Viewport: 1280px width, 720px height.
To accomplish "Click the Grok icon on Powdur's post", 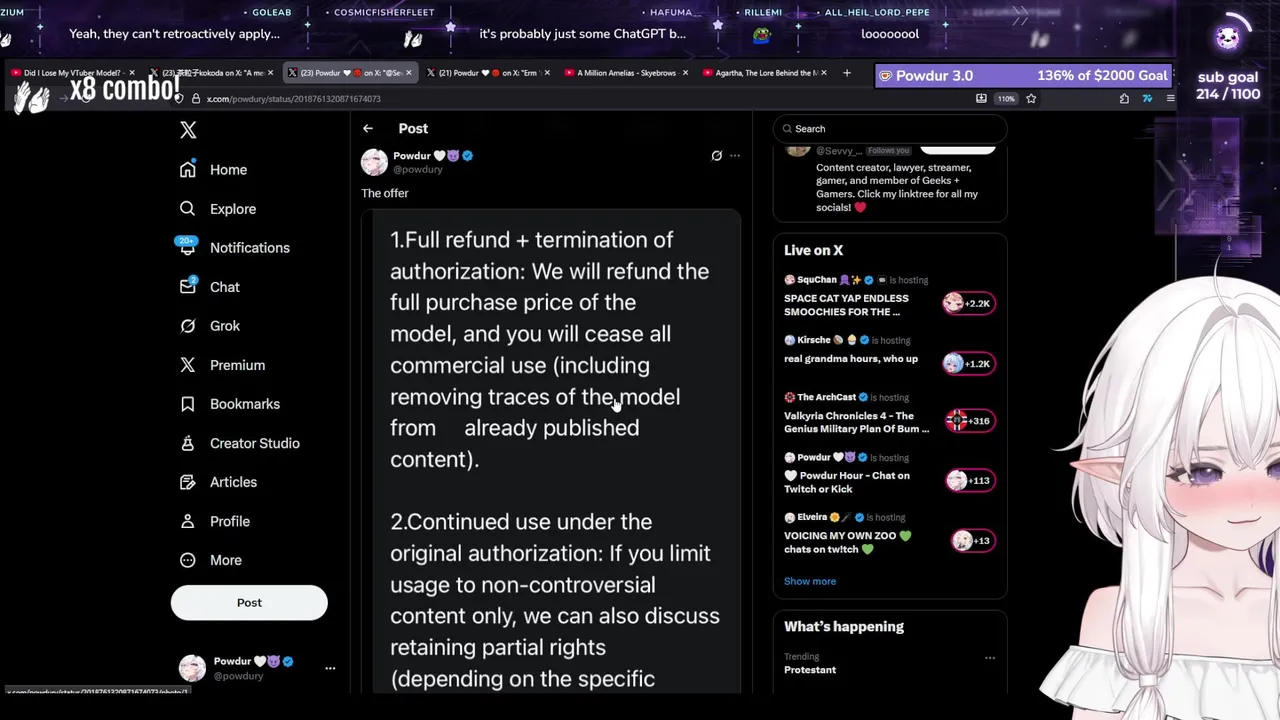I will pyautogui.click(x=716, y=156).
